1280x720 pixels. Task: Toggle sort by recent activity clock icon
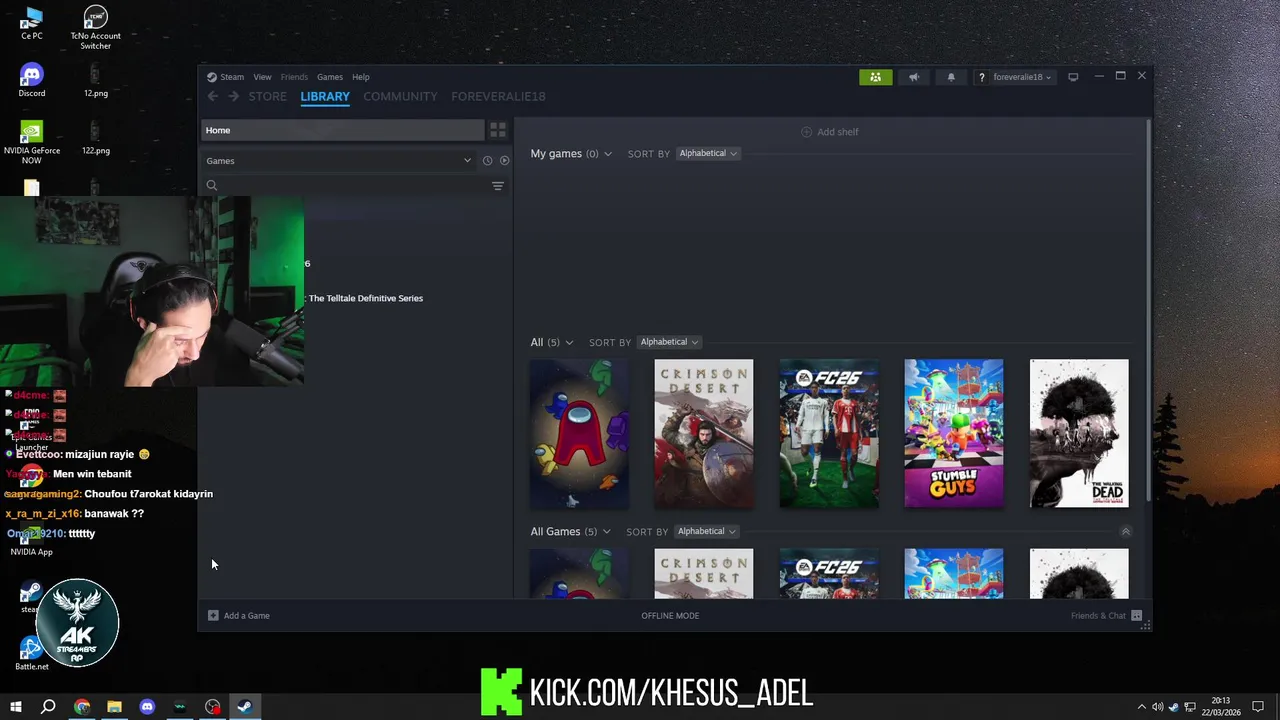pyautogui.click(x=488, y=161)
